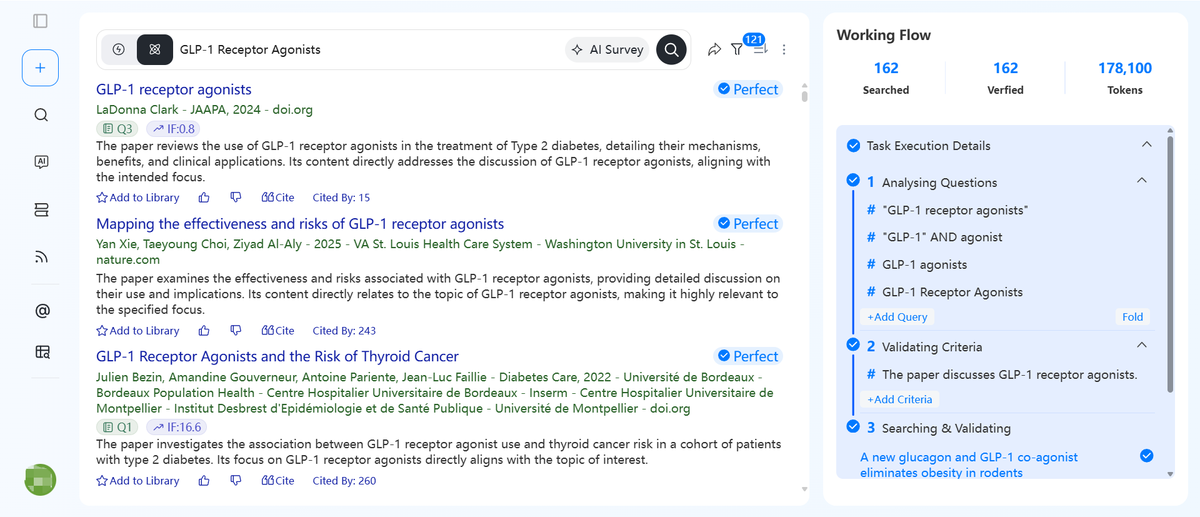This screenshot has width=1200, height=517.
Task: Open the AI chat sidebar icon
Action: tap(41, 162)
